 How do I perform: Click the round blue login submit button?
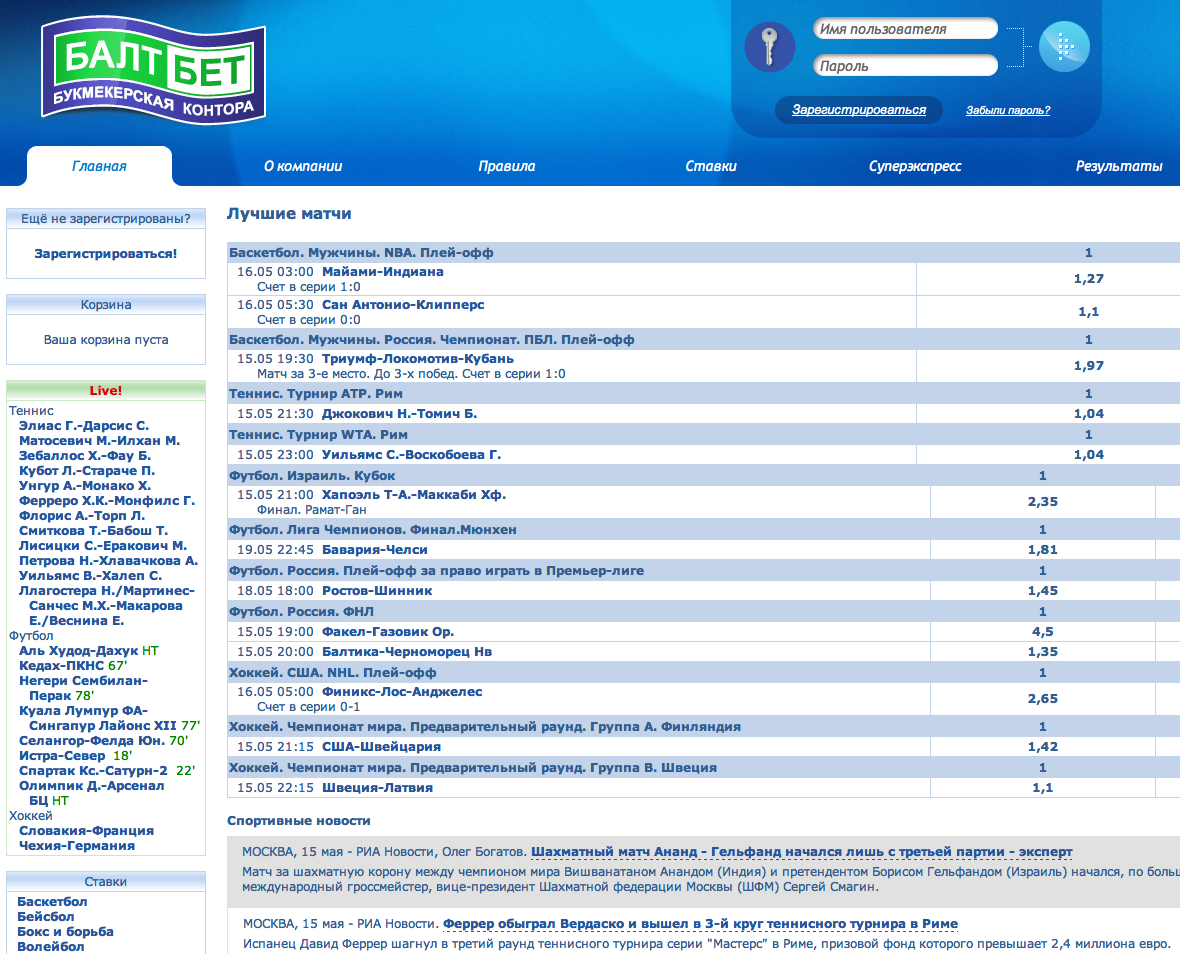point(1064,47)
